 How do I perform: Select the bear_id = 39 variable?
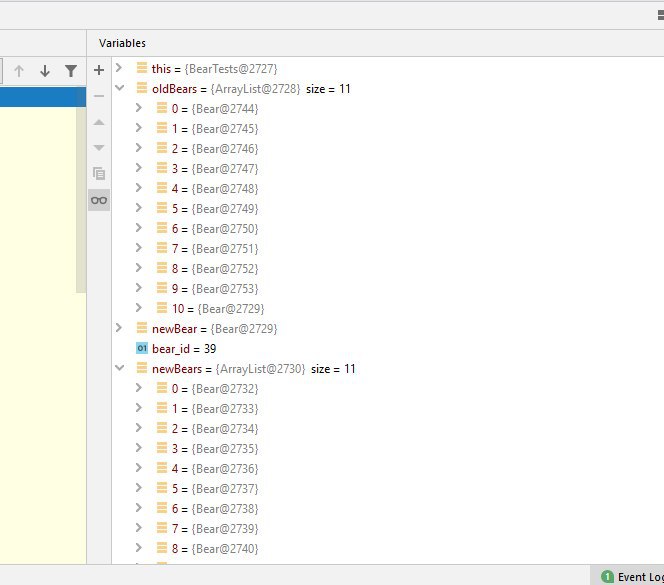click(184, 349)
